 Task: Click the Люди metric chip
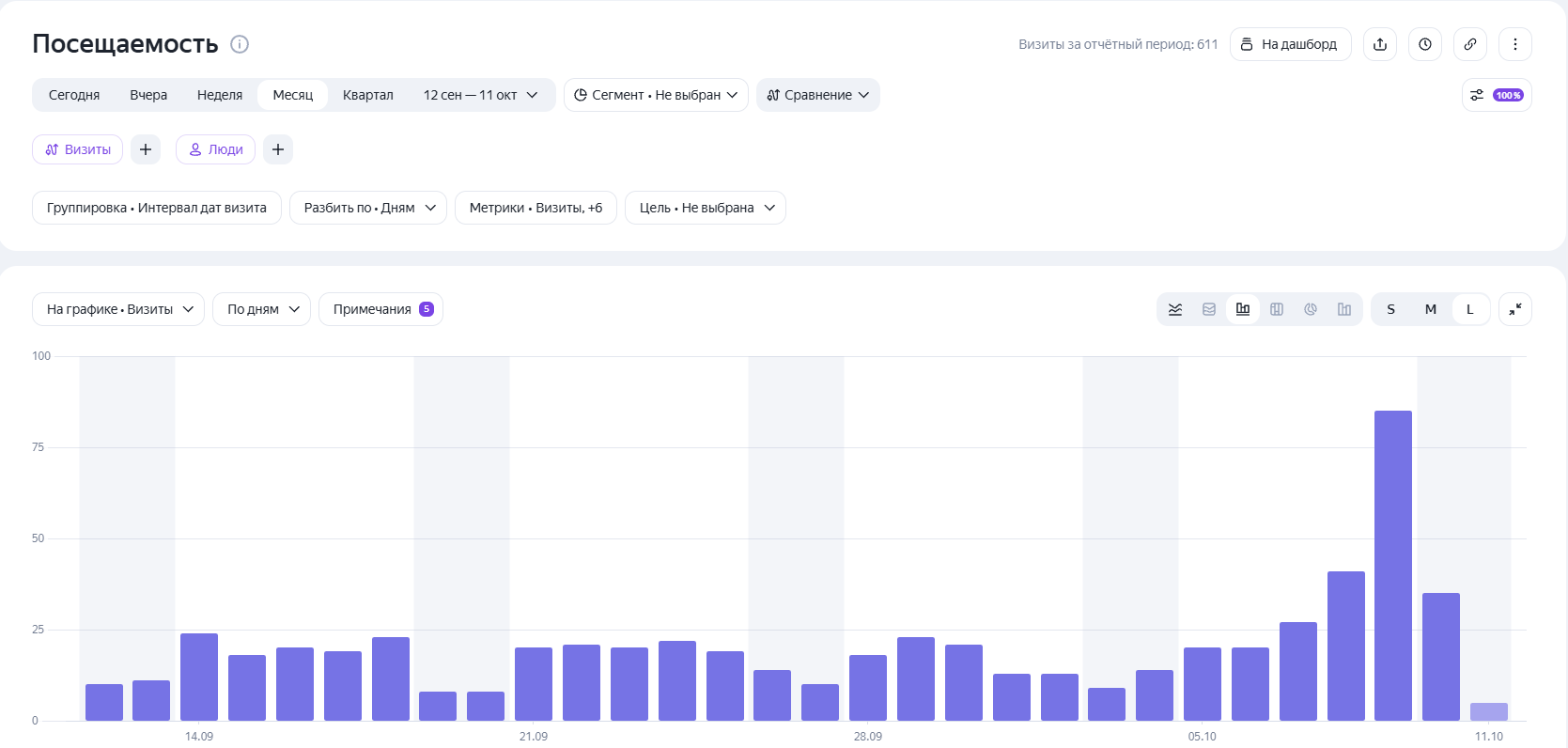pos(216,149)
